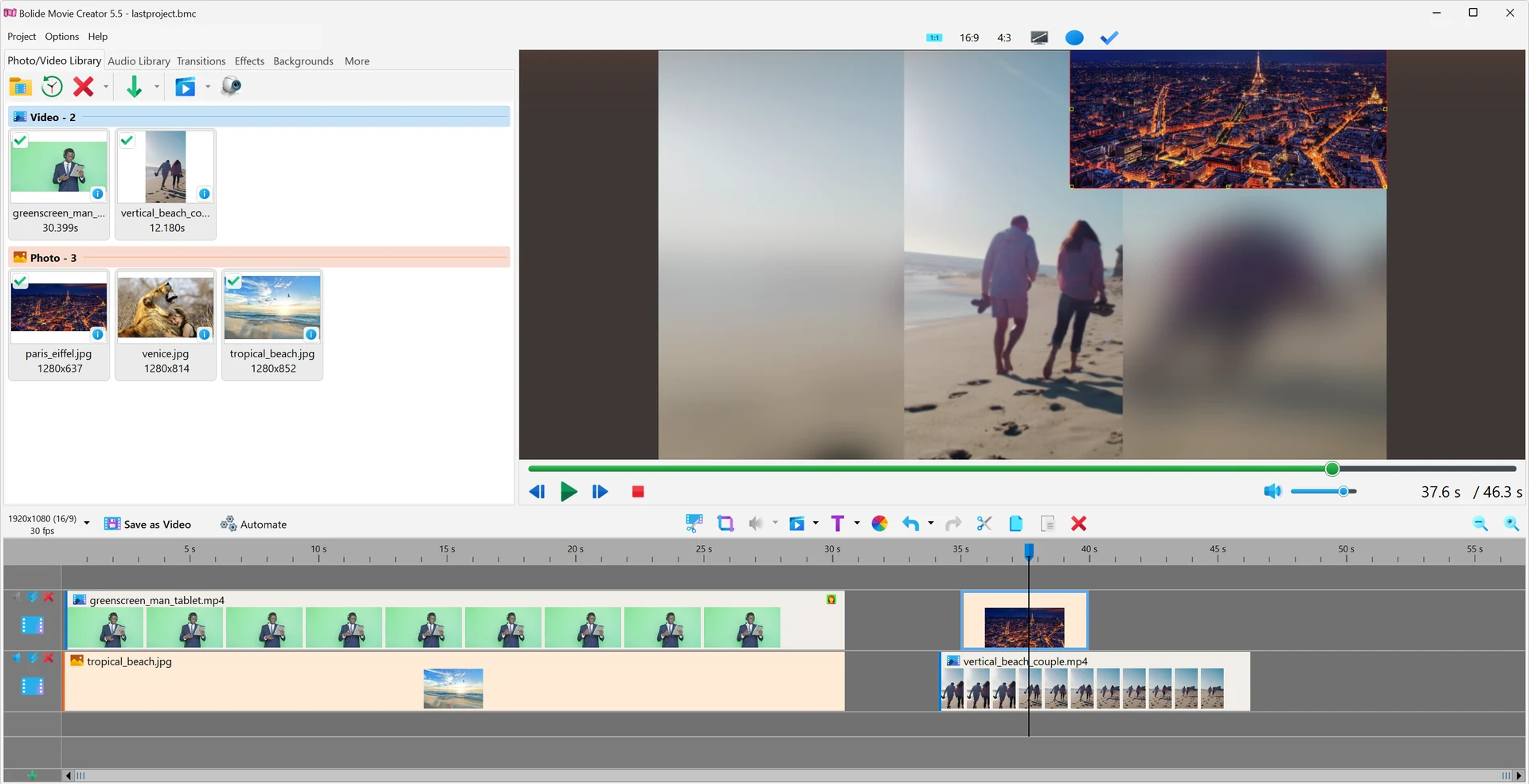
Task: Click the 1:1 aspect ratio icon
Action: 934,37
